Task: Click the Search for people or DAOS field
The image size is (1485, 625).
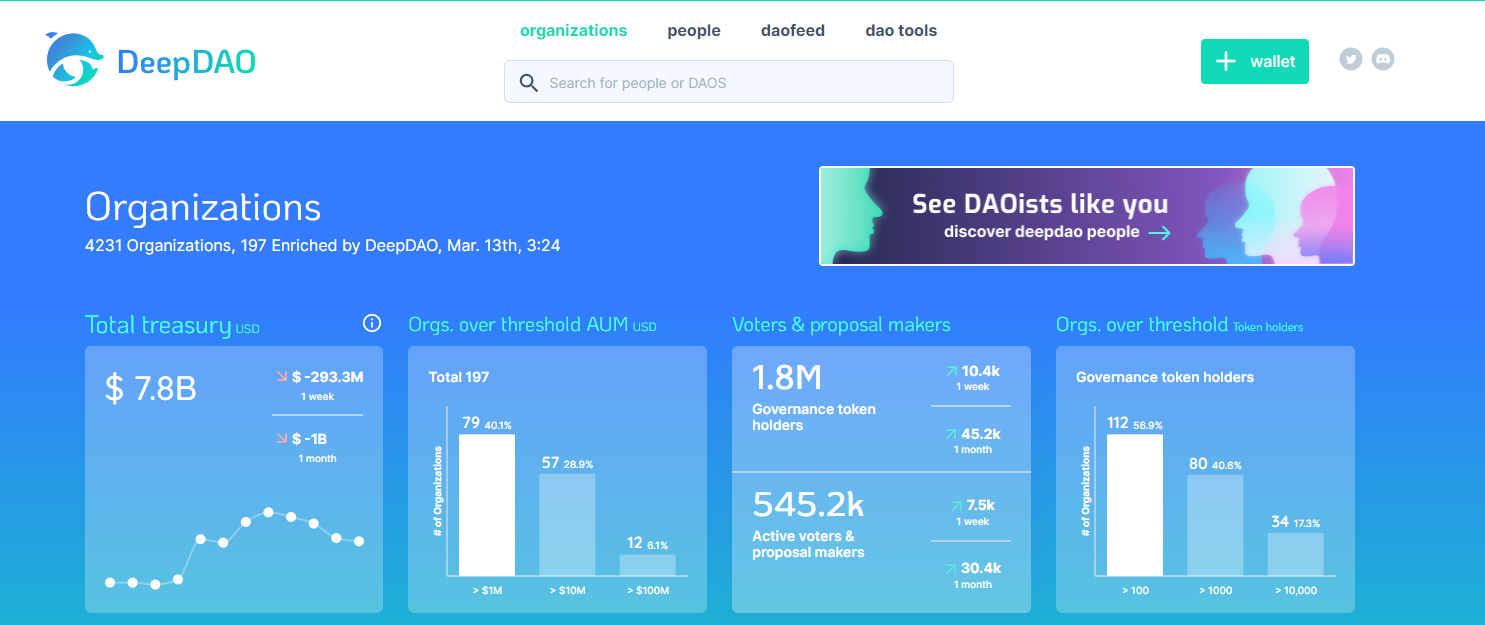Action: (728, 82)
